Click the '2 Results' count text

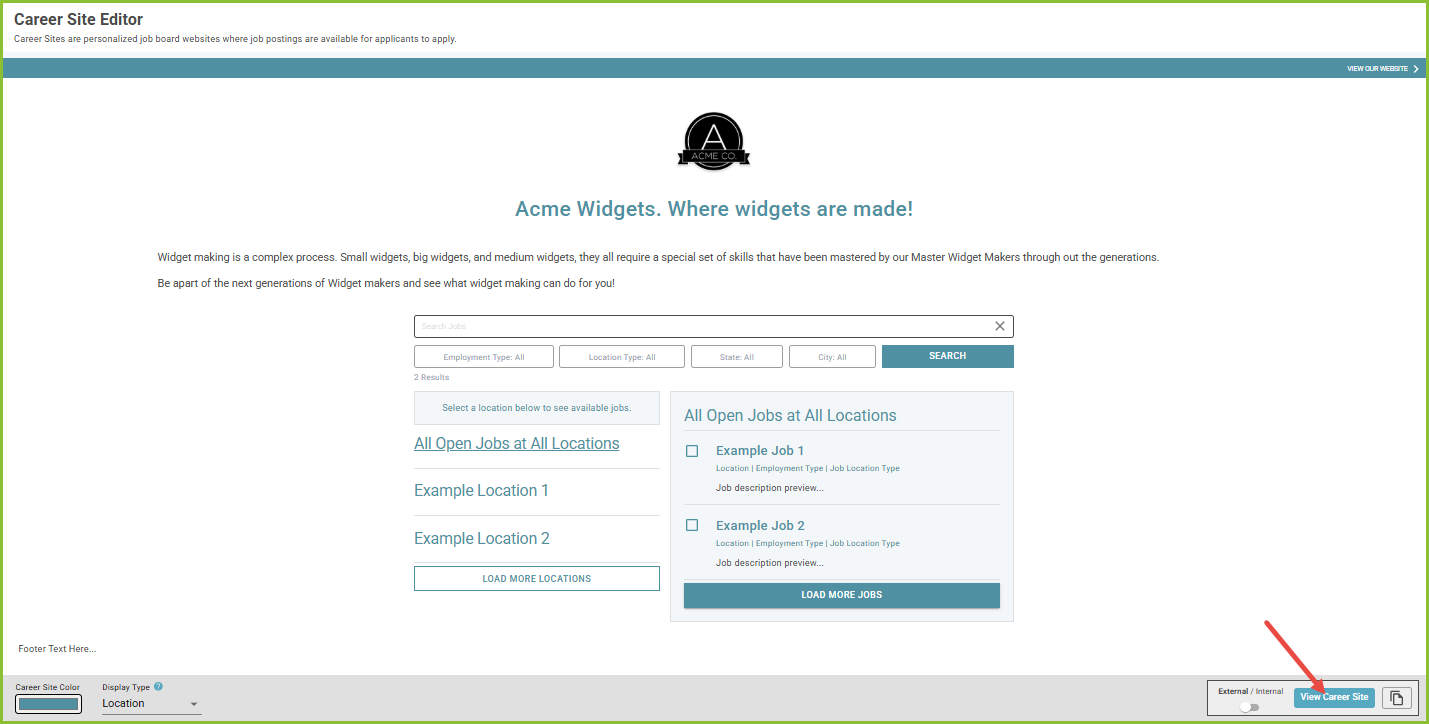(x=432, y=377)
